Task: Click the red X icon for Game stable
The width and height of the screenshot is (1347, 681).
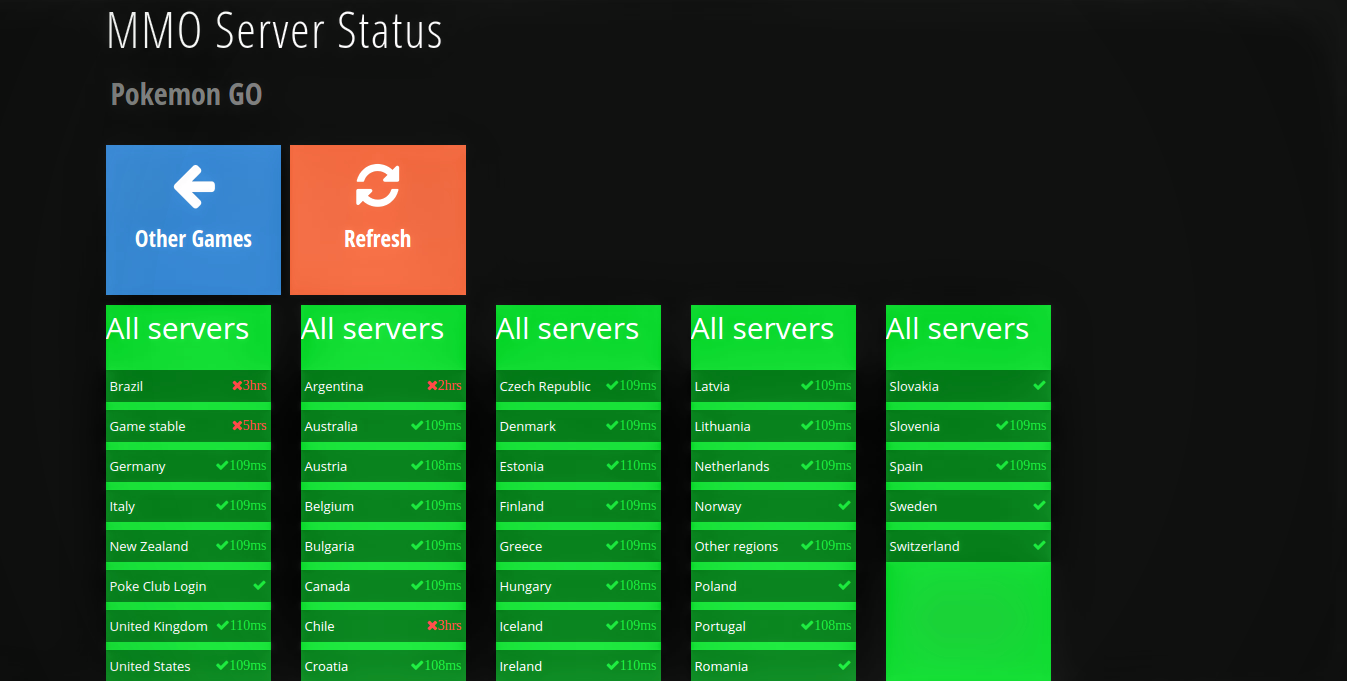Action: pyautogui.click(x=237, y=426)
